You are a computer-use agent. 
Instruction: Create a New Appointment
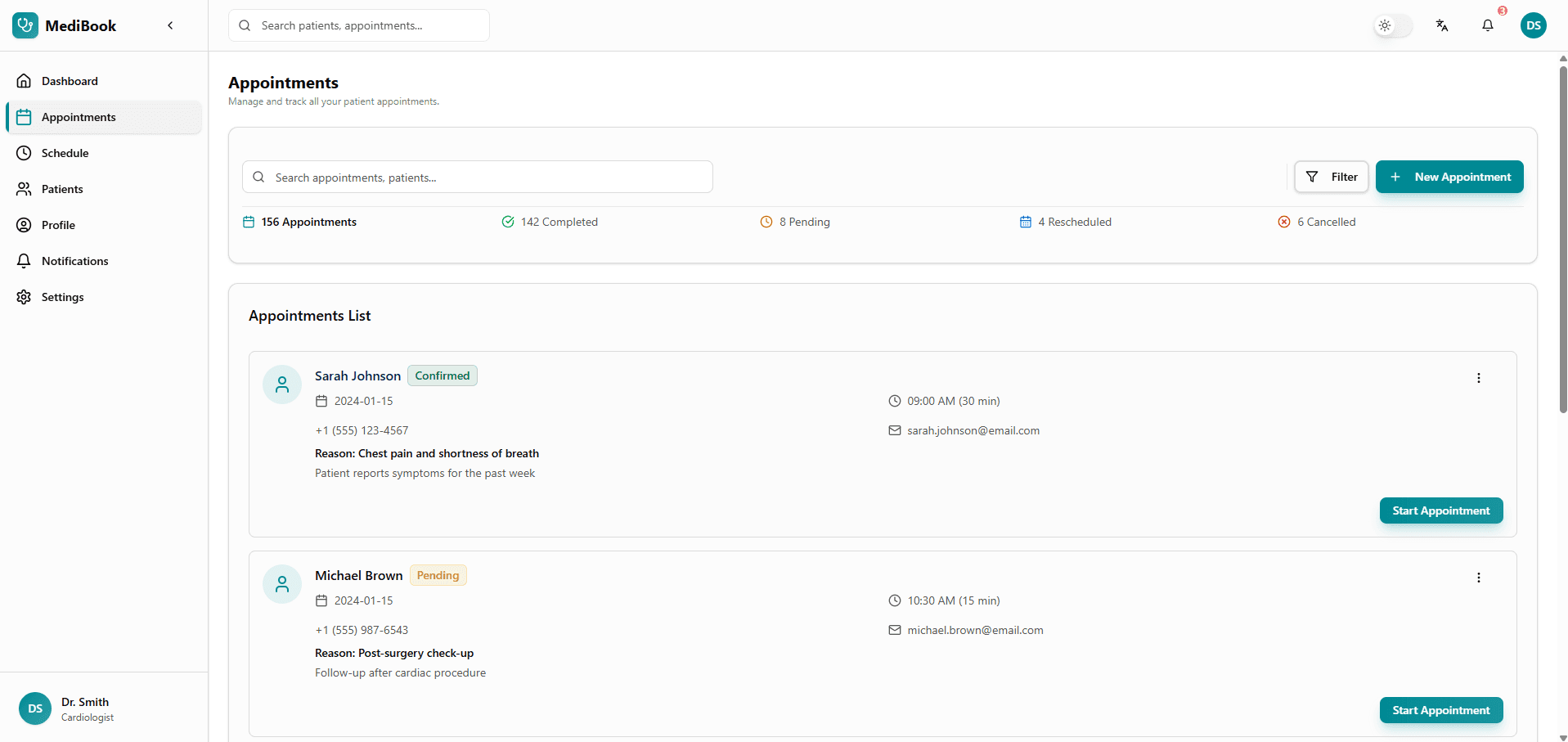coord(1449,177)
